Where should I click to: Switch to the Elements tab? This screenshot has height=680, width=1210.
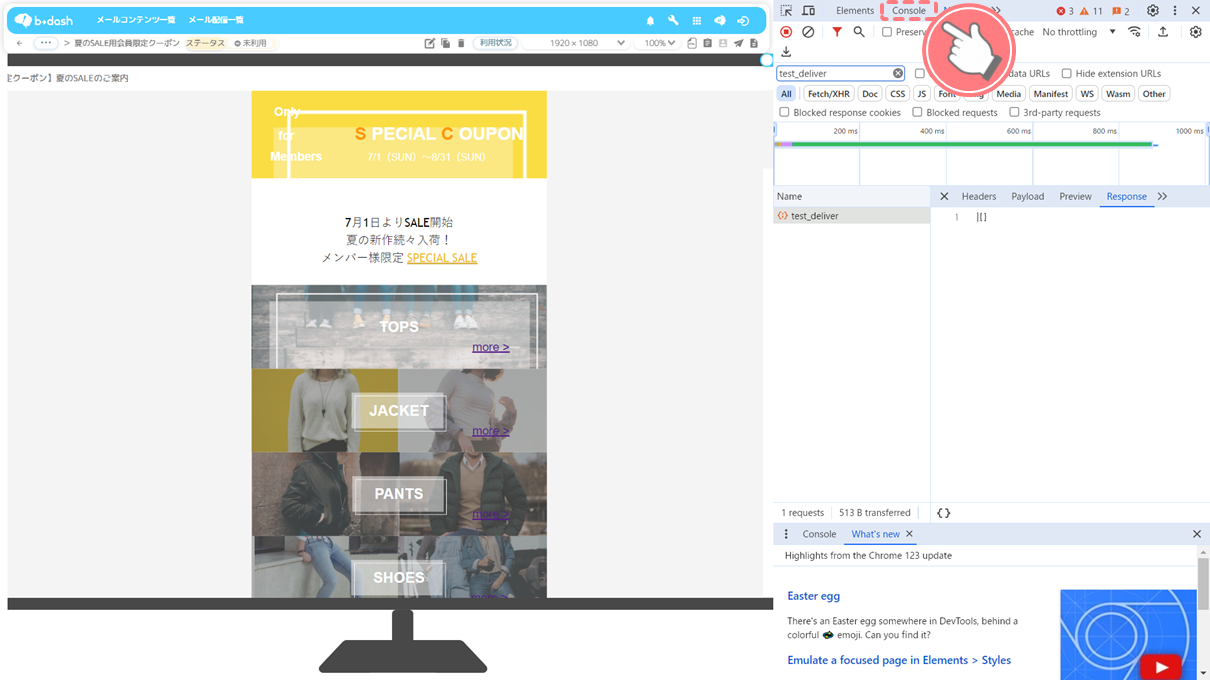(855, 11)
